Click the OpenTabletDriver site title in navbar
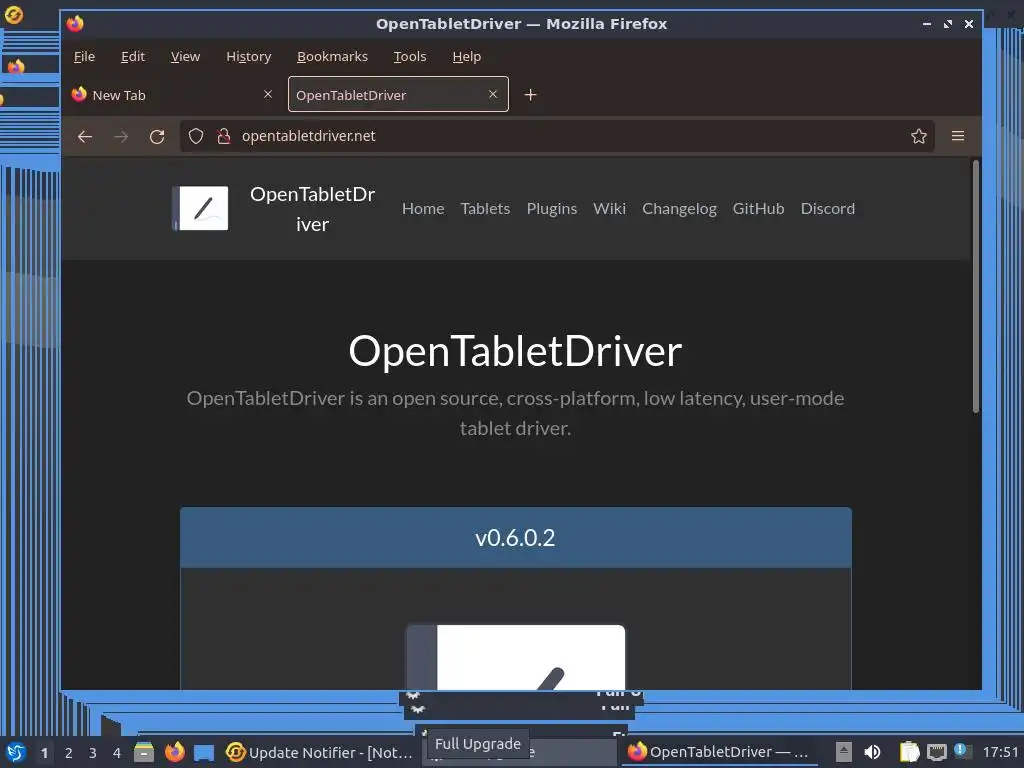Screen dimensions: 1024x768 click(x=313, y=209)
